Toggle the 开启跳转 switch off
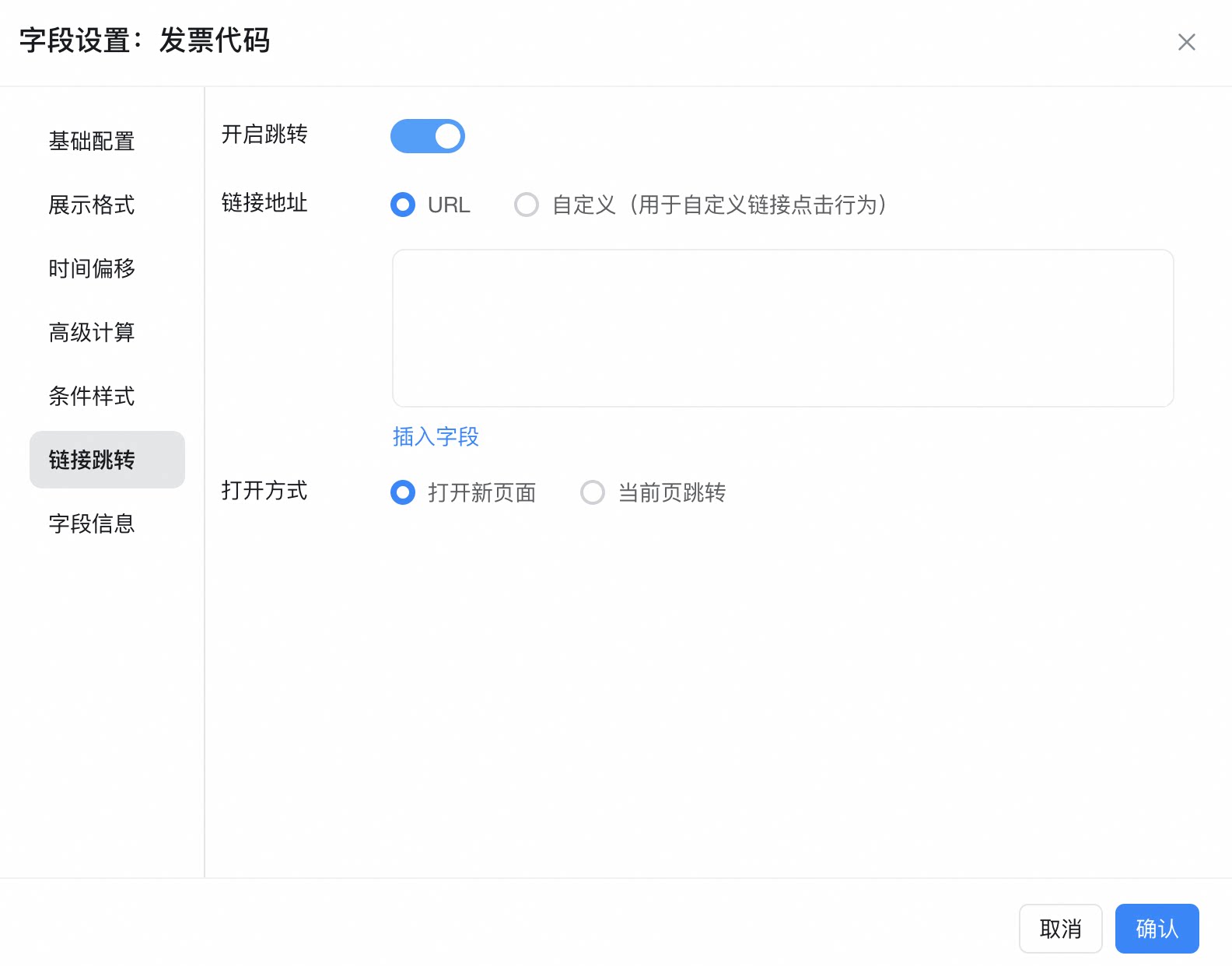Image resolution: width=1232 pixels, height=966 pixels. pos(428,136)
